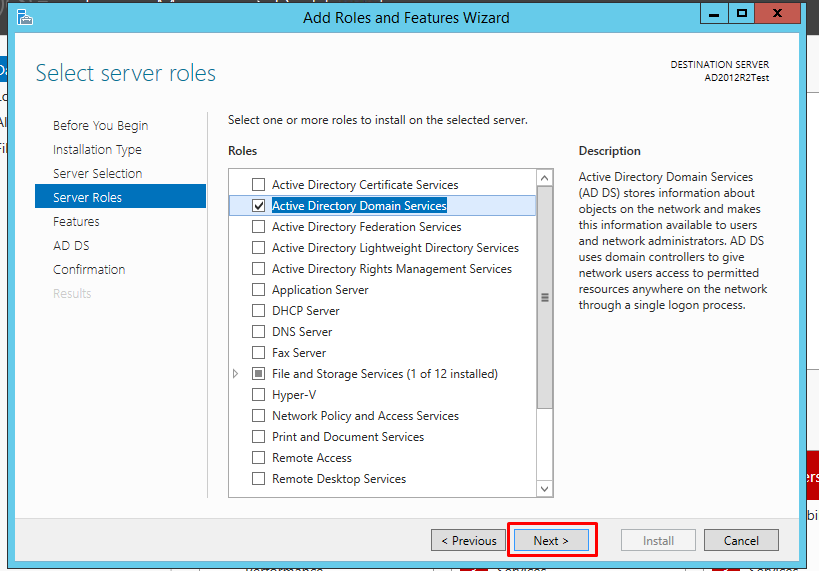Check the Application Server role
Image resolution: width=819 pixels, height=571 pixels.
click(x=258, y=289)
